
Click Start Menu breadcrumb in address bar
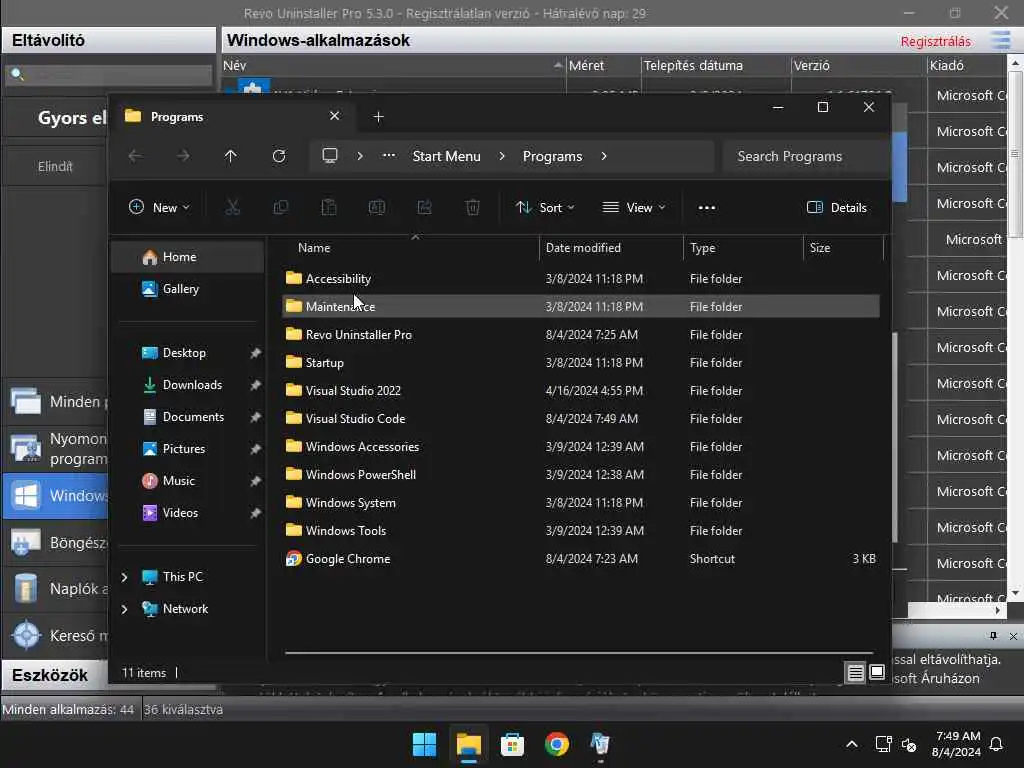[x=447, y=156]
